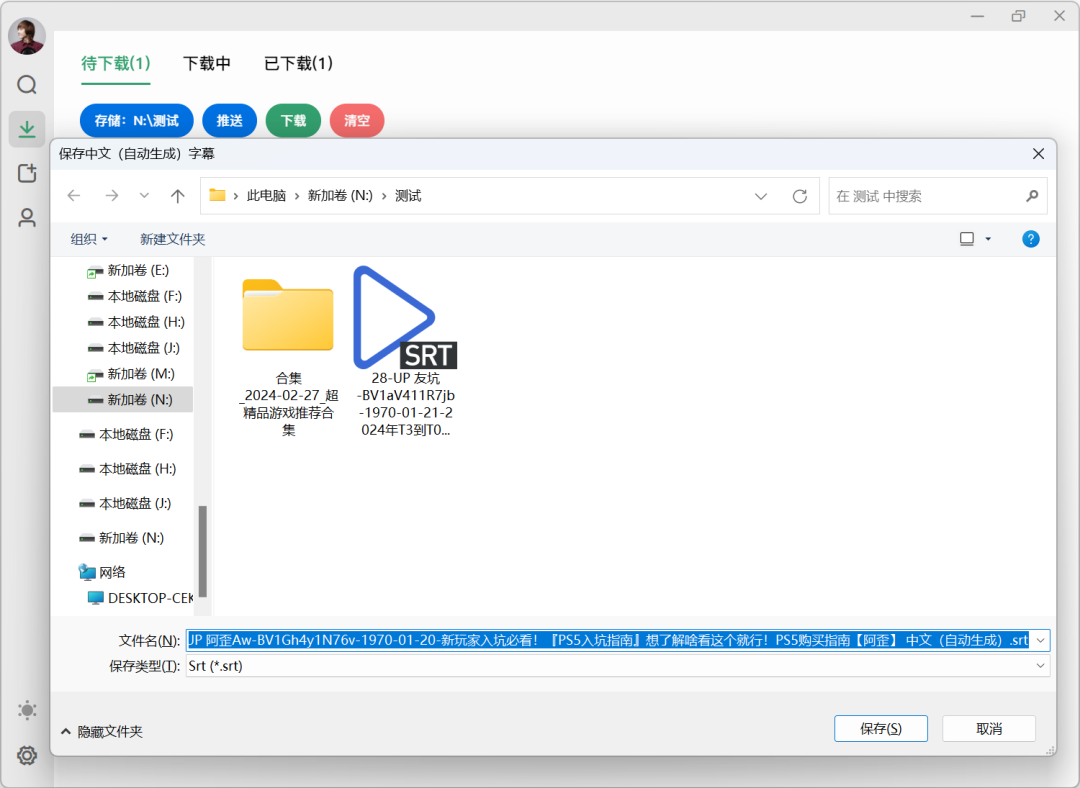Select 新加卷 (N:) breadcrumb segment

(340, 196)
